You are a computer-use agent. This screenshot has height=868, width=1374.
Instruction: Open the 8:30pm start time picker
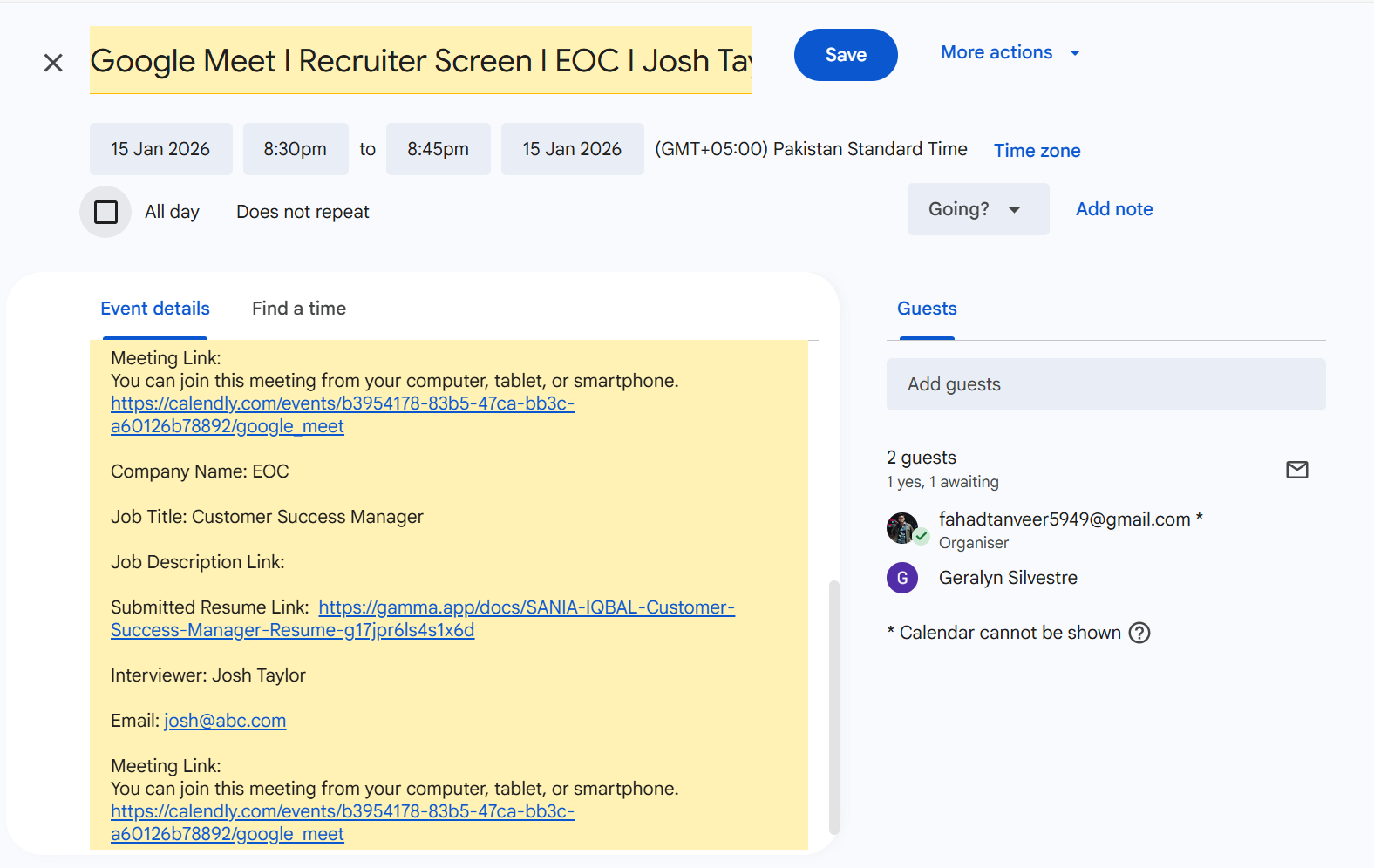pyautogui.click(x=296, y=149)
